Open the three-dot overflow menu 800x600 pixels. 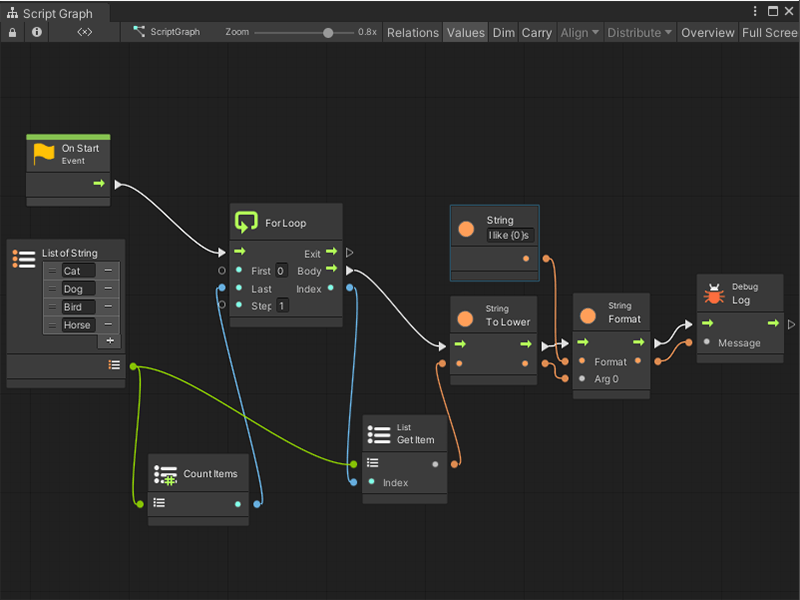pyautogui.click(x=757, y=10)
